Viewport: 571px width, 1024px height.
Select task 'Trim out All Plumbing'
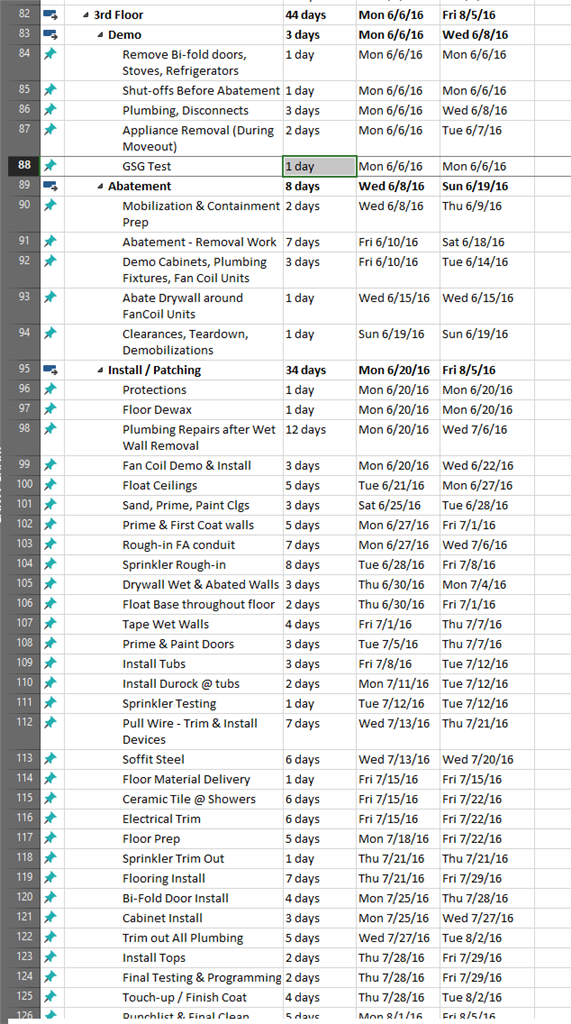tap(183, 938)
